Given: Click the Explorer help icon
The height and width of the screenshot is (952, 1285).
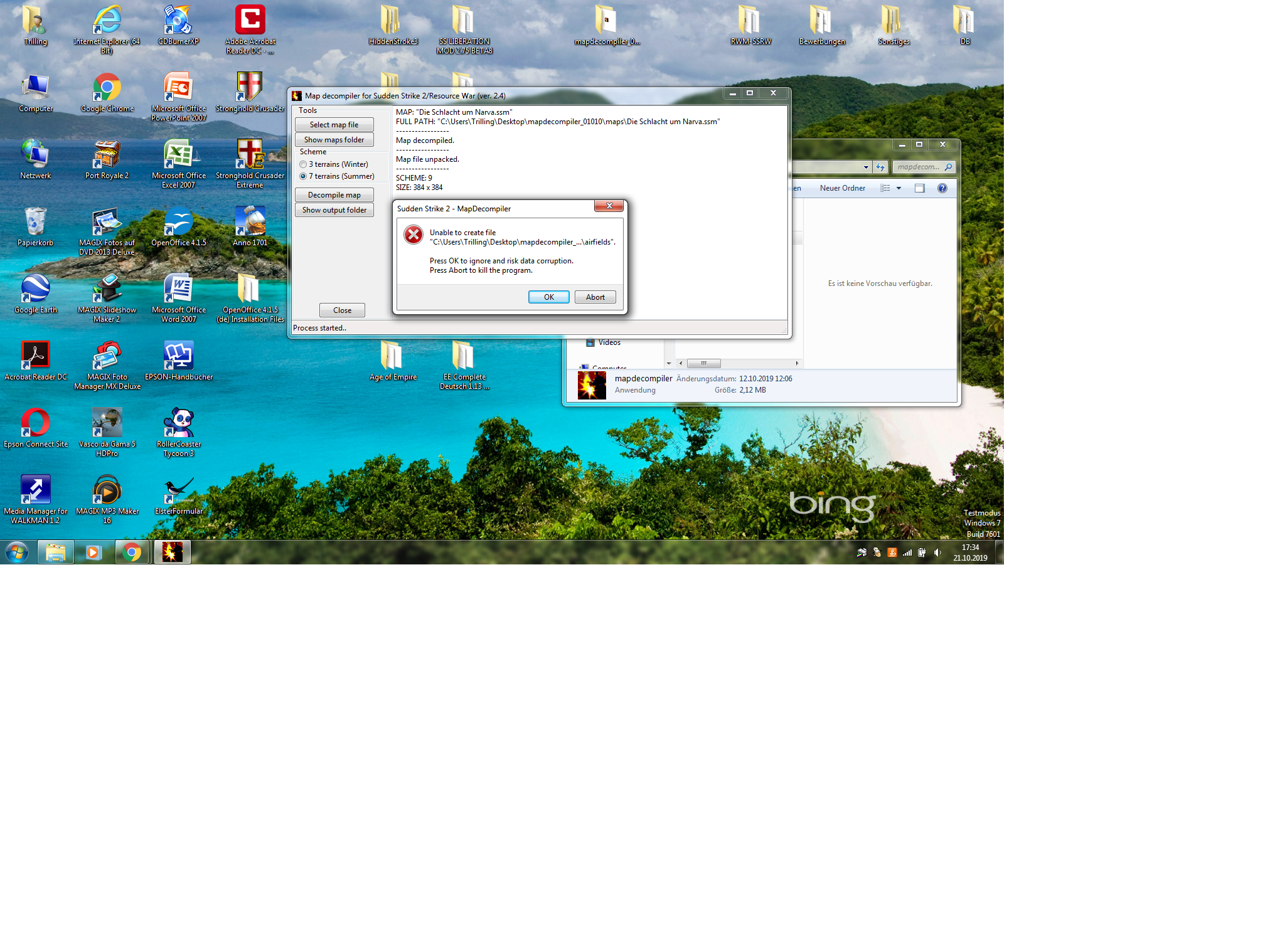Looking at the screenshot, I should pyautogui.click(x=942, y=188).
